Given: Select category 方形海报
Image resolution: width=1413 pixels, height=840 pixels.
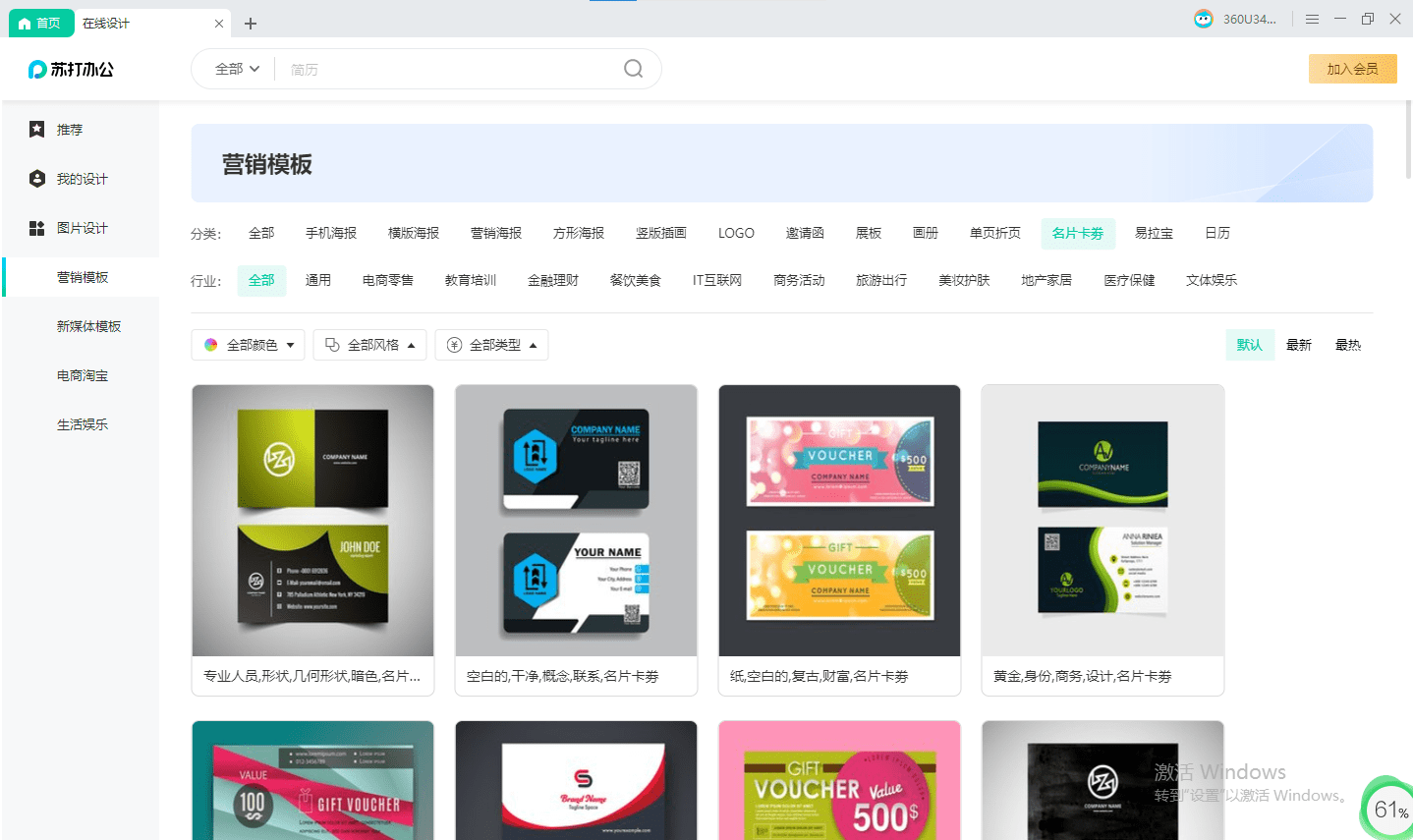Looking at the screenshot, I should (x=579, y=233).
